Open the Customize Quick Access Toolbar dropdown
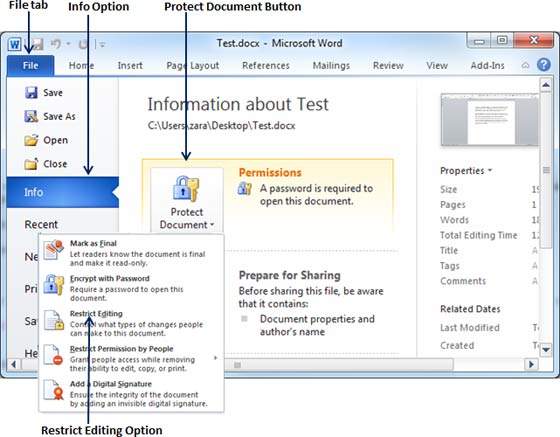The height and width of the screenshot is (437, 560). pyautogui.click(x=102, y=45)
